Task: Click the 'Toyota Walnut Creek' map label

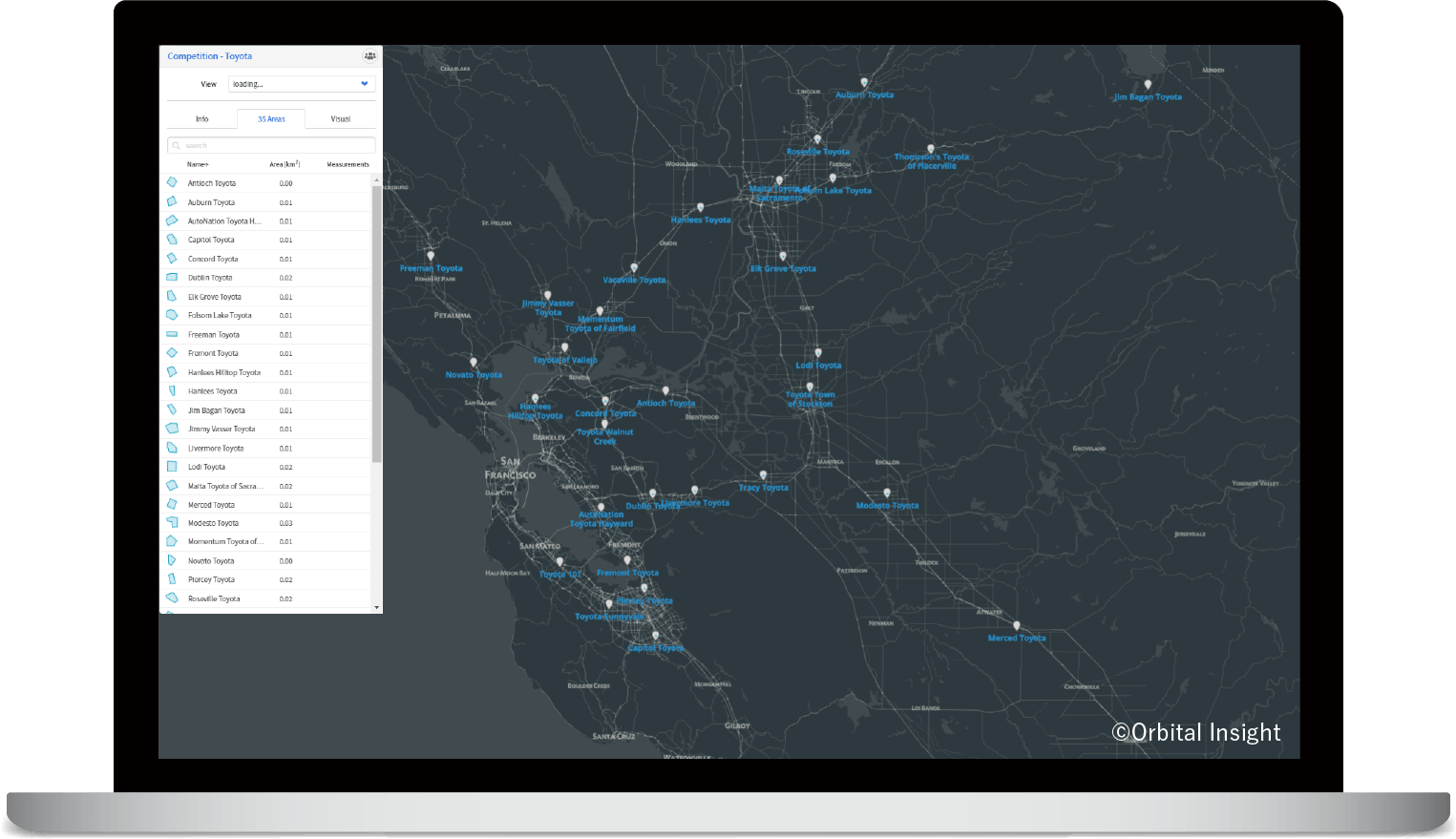Action: [605, 436]
